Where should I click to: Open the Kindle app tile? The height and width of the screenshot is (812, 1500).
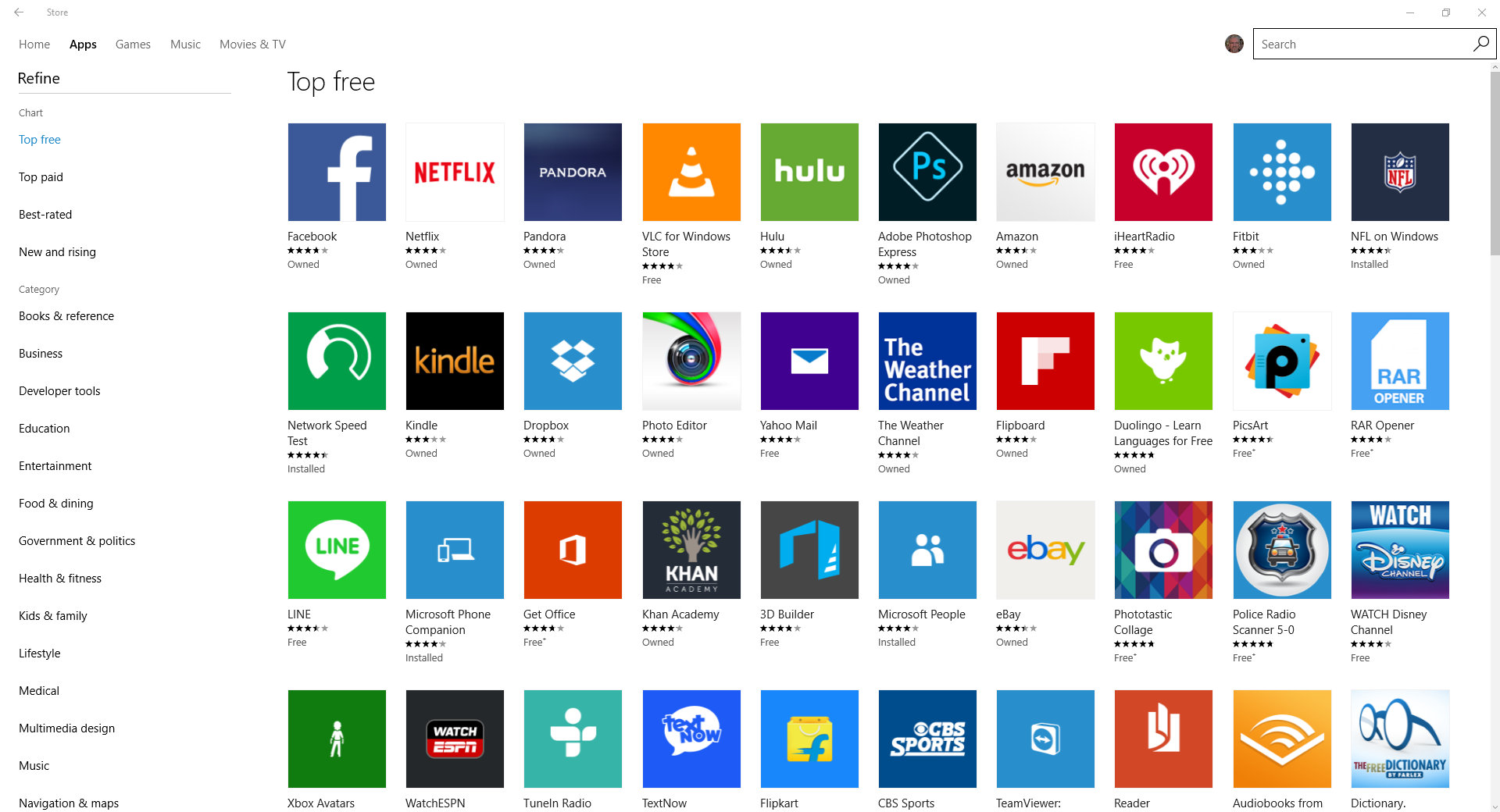[455, 361]
